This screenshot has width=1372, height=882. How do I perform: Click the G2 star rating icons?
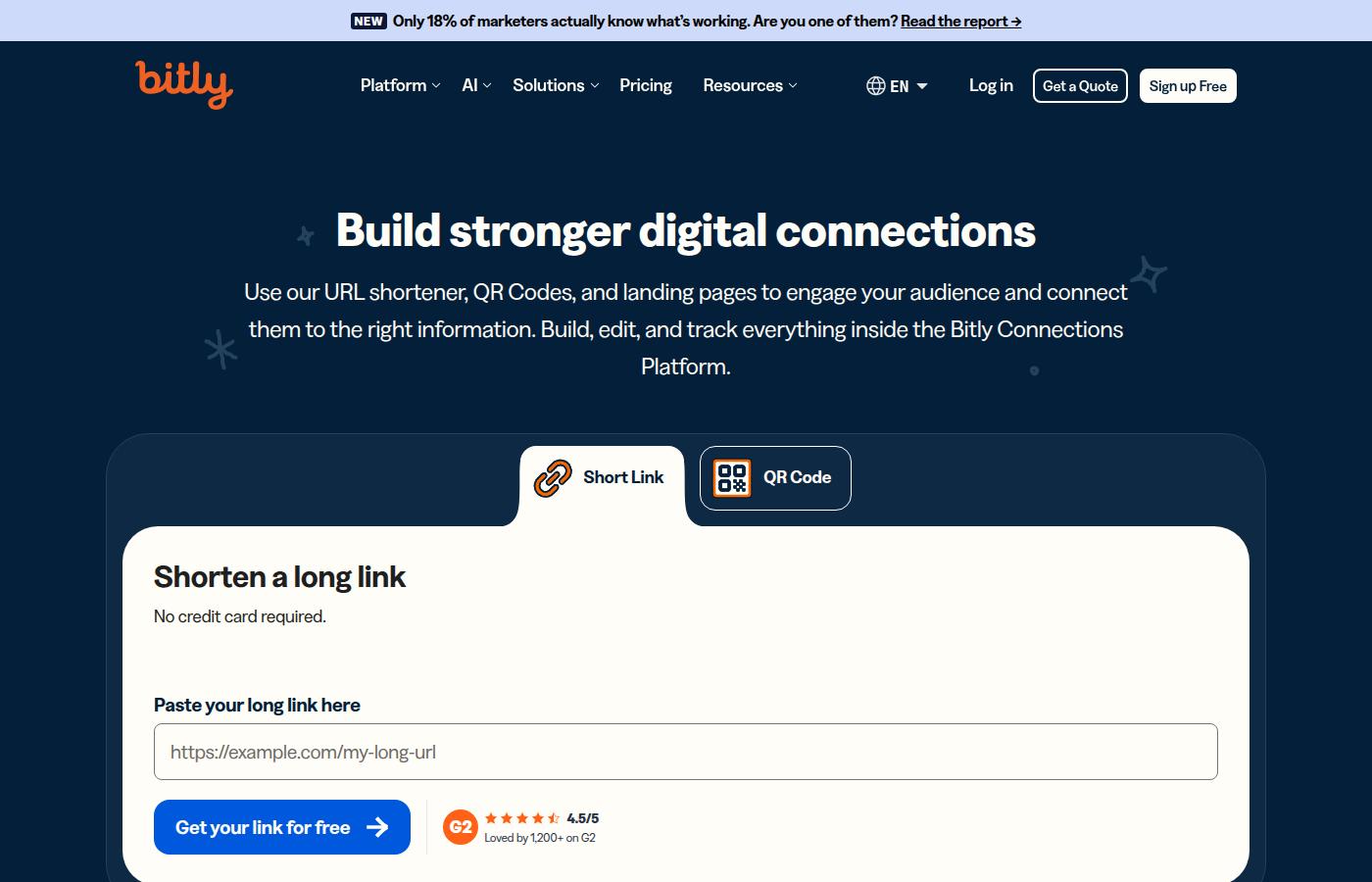pyautogui.click(x=522, y=818)
